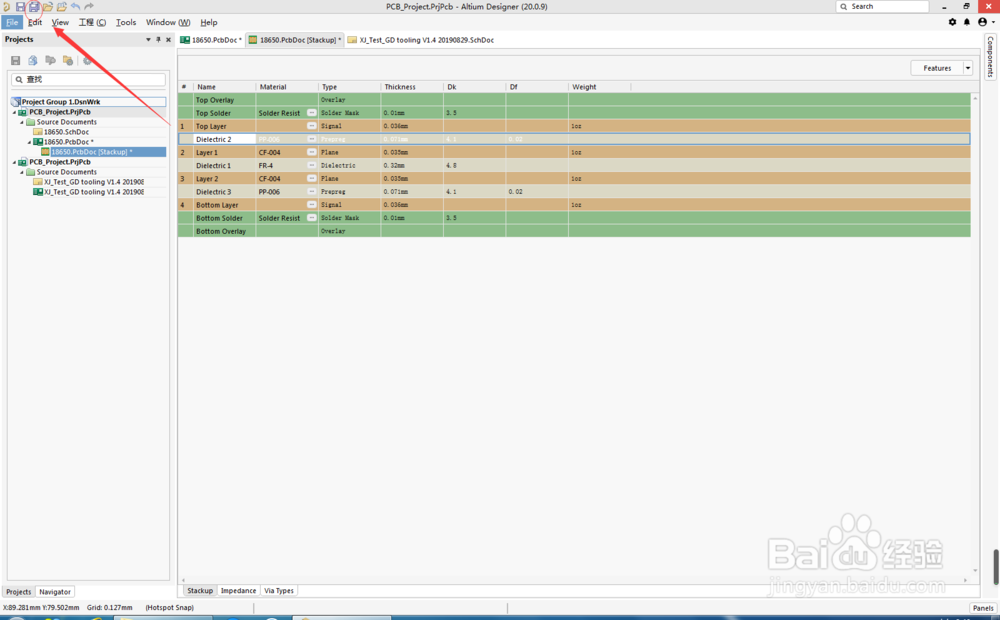Open preferences via the top-right gear icon

click(x=952, y=22)
